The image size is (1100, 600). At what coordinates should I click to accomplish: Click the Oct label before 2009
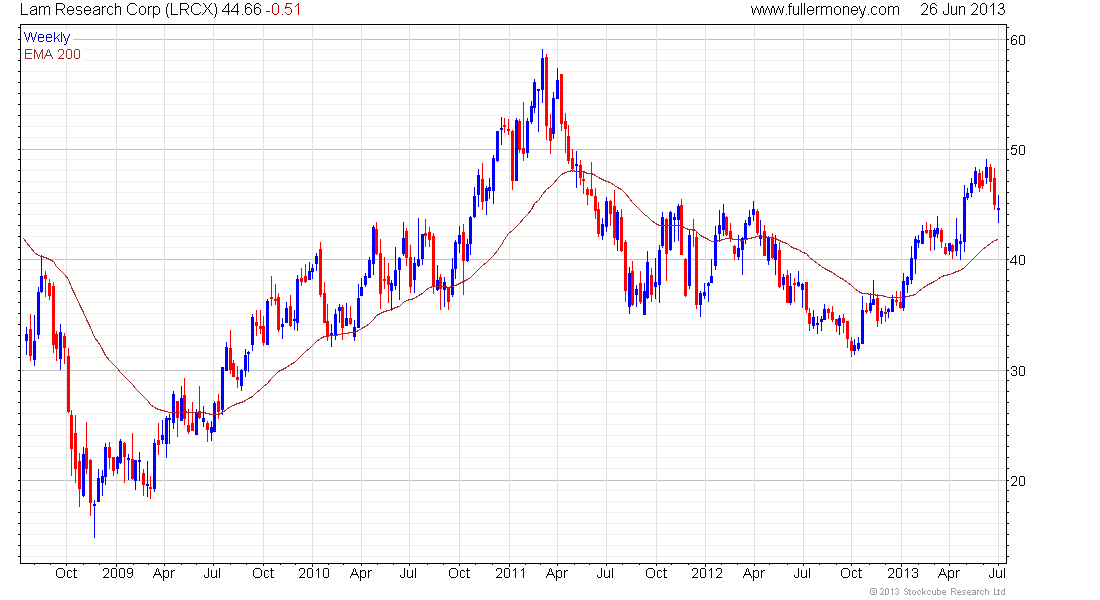[66, 573]
